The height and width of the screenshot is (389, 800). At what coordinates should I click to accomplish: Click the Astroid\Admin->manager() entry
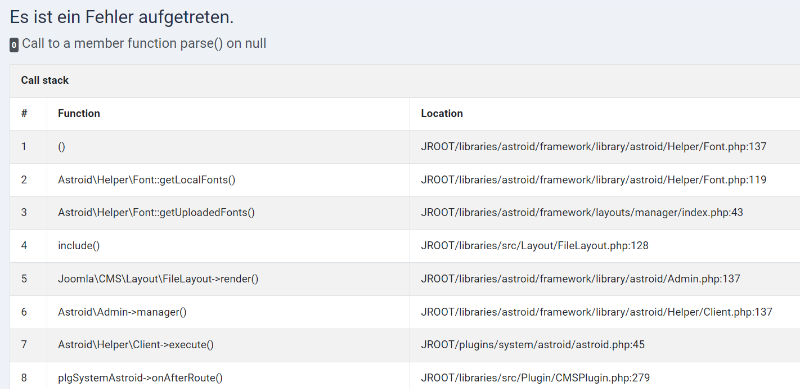[x=122, y=311]
